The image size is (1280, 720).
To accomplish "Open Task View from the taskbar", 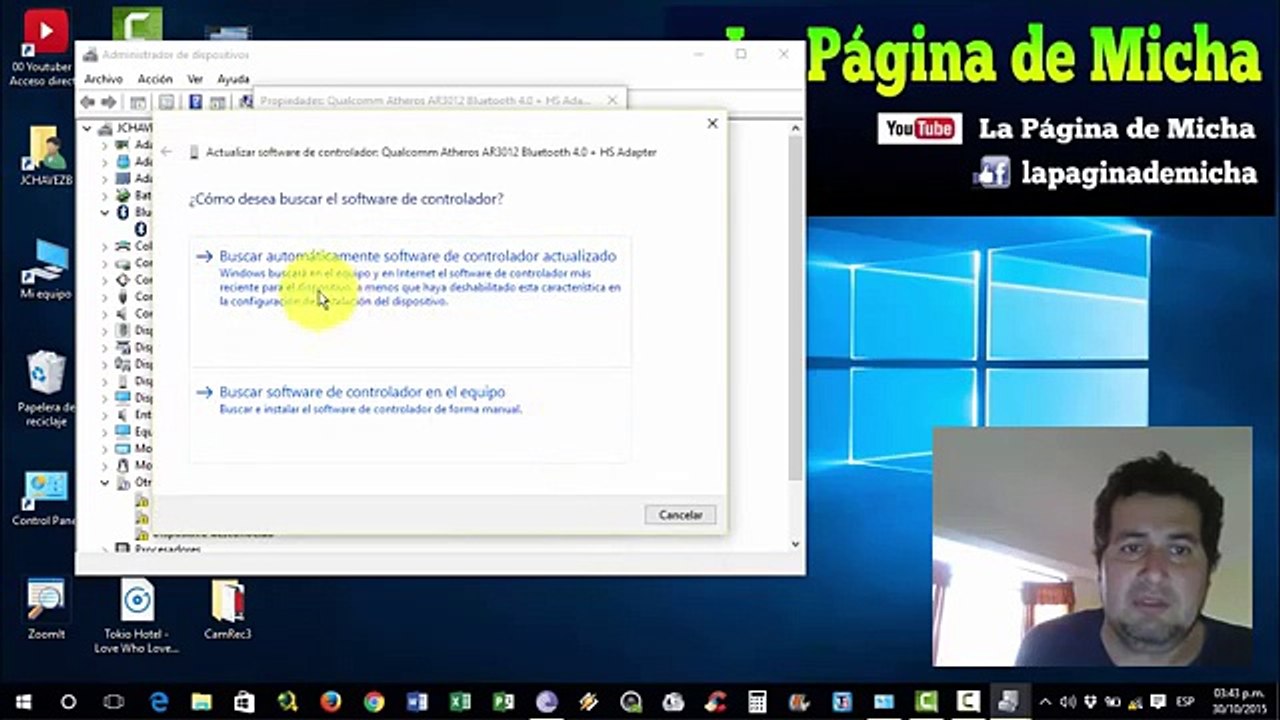I will click(114, 702).
